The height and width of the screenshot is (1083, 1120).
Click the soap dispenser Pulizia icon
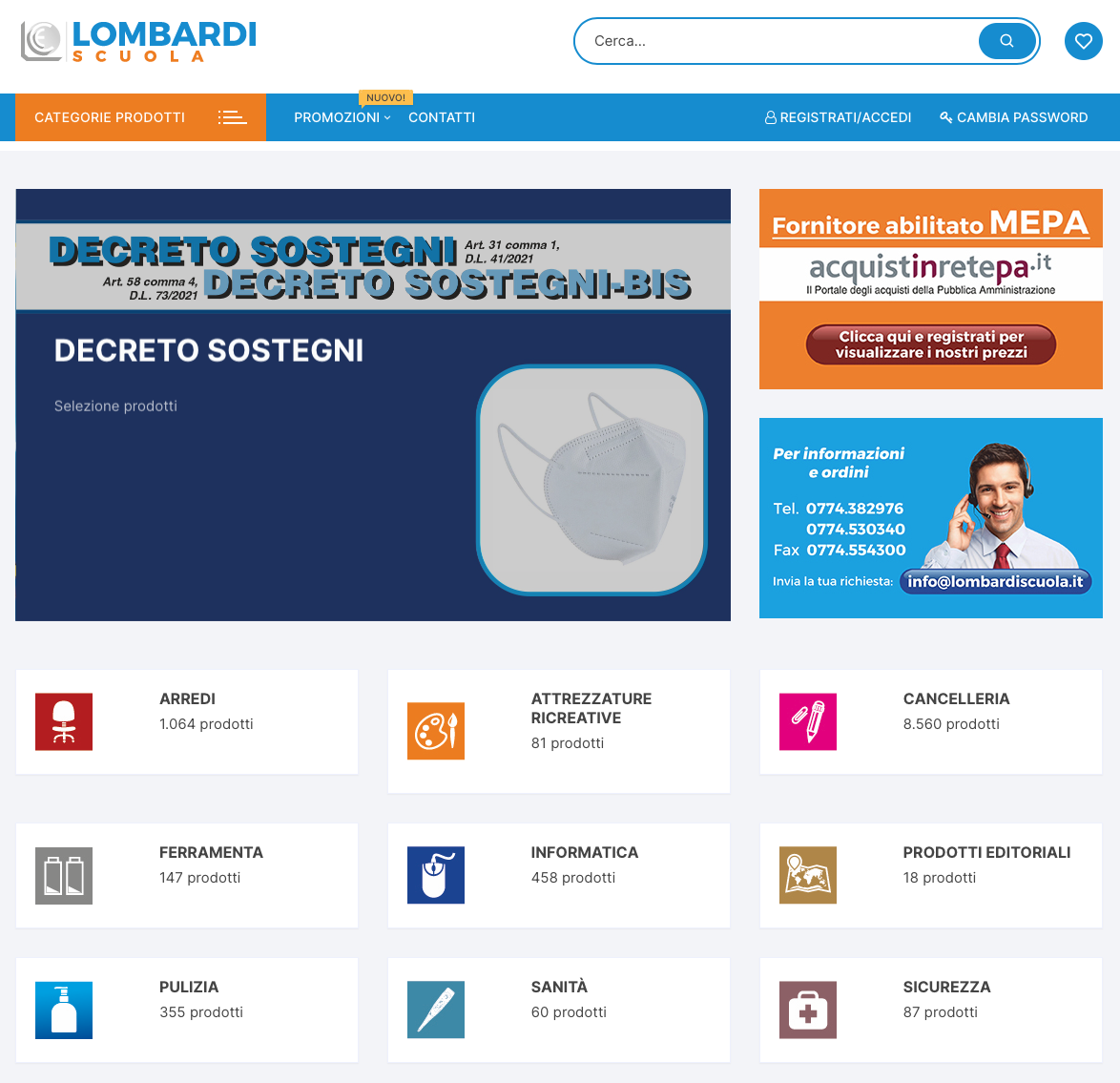coord(64,1010)
